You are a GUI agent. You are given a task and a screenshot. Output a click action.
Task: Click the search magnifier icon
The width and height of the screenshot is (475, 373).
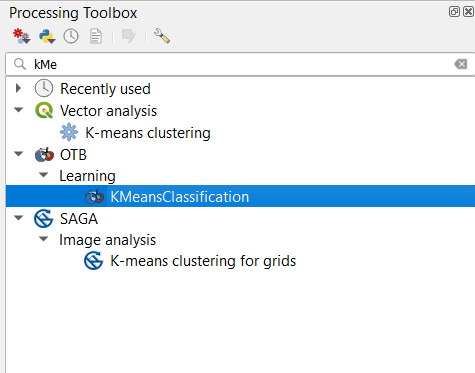tap(20, 64)
